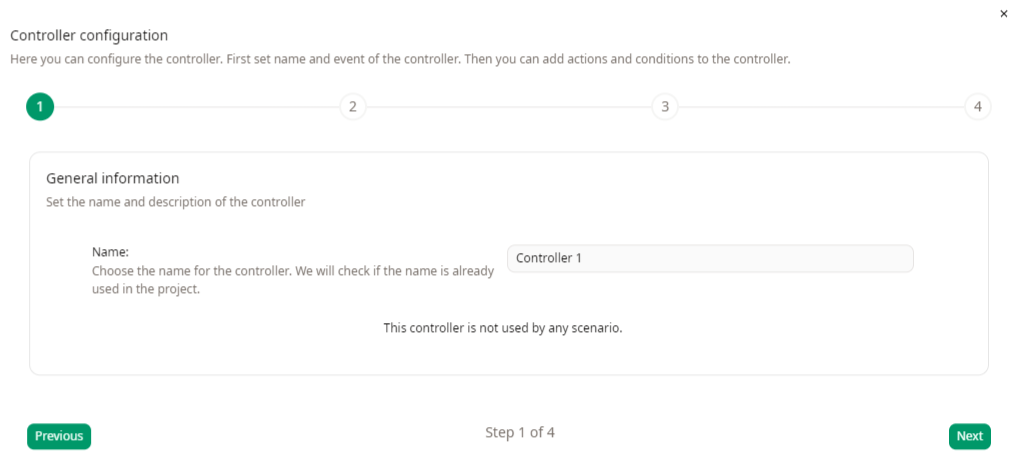
Task: Select step 1 in the wizard stepper
Action: pos(40,107)
